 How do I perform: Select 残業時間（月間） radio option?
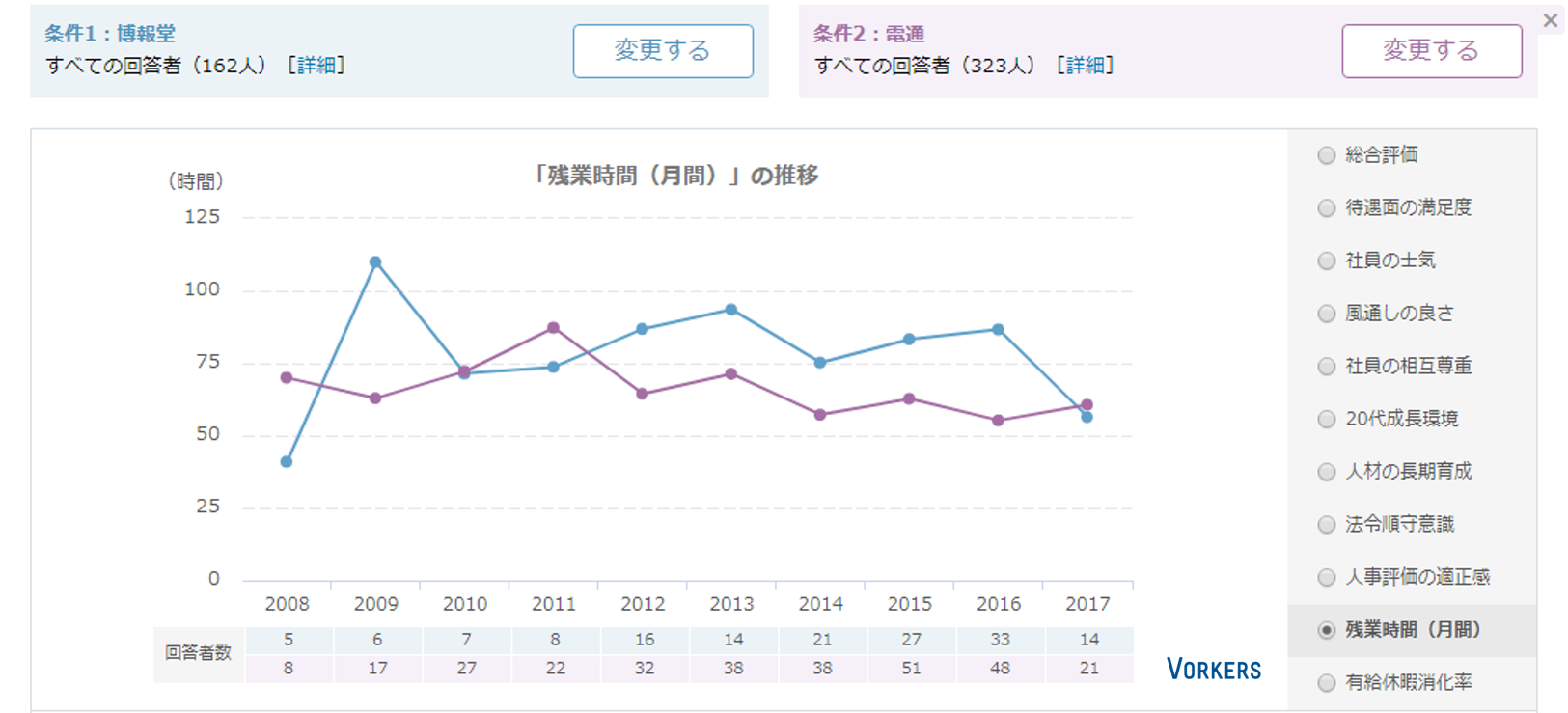click(1327, 630)
